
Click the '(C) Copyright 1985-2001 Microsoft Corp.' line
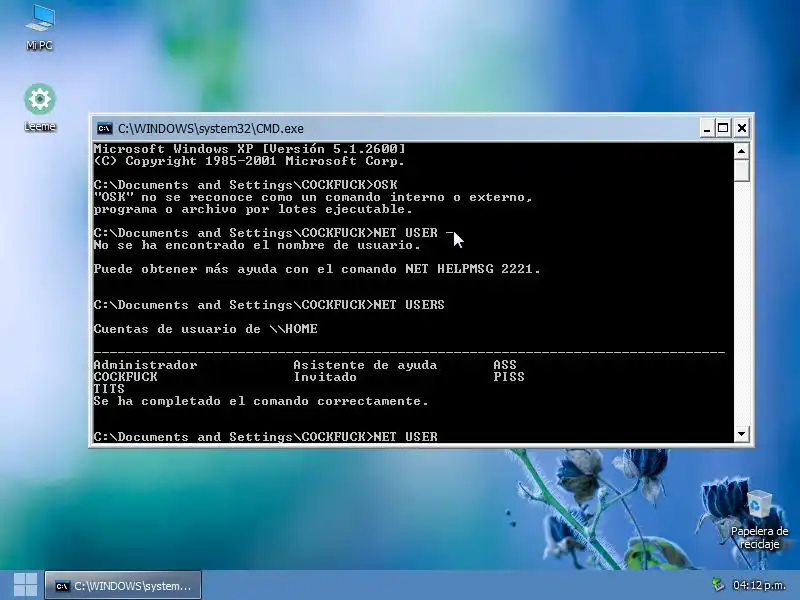[249, 161]
